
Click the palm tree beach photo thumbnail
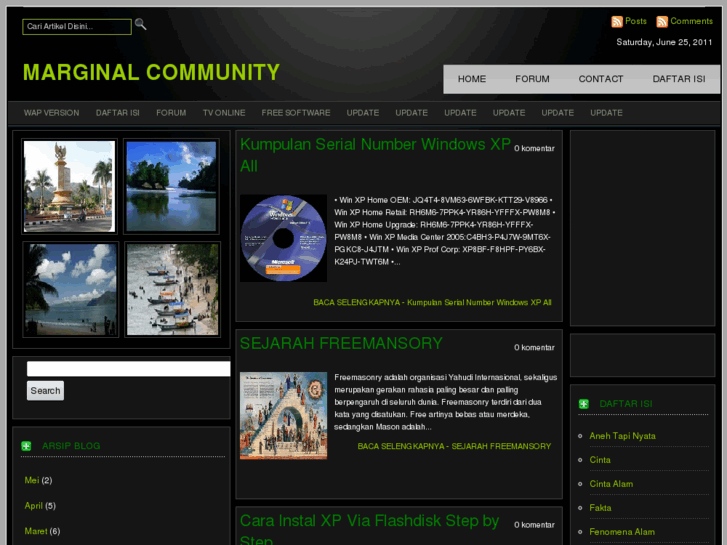[x=70, y=289]
